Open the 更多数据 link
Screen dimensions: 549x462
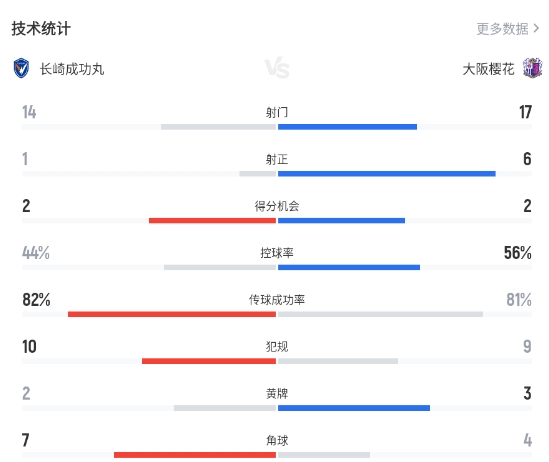coord(502,29)
